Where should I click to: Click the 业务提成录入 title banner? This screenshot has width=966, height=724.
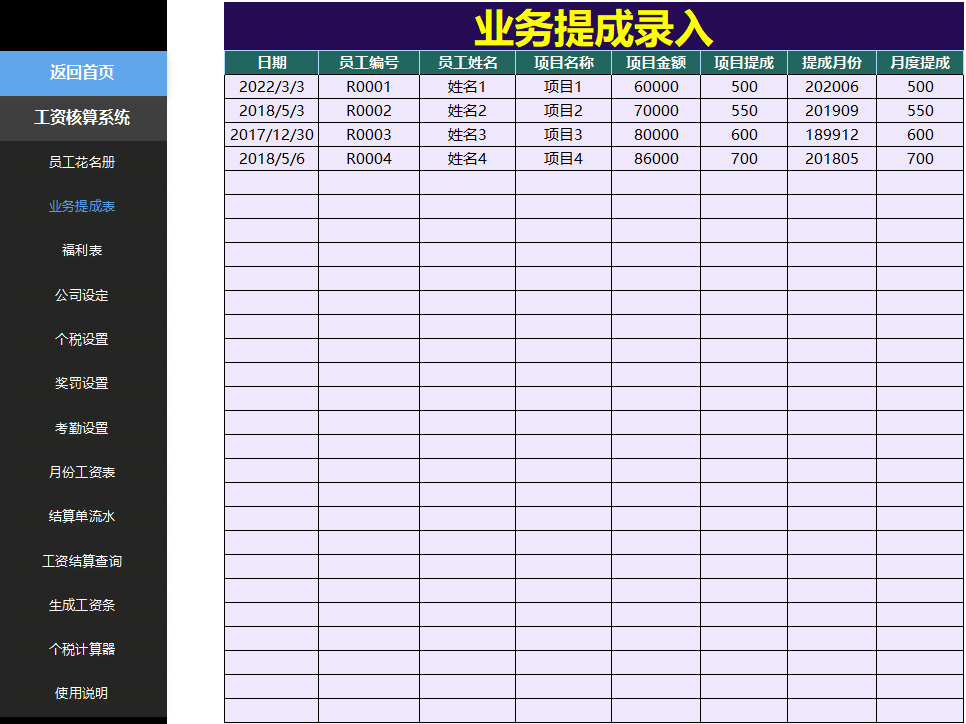pyautogui.click(x=594, y=26)
